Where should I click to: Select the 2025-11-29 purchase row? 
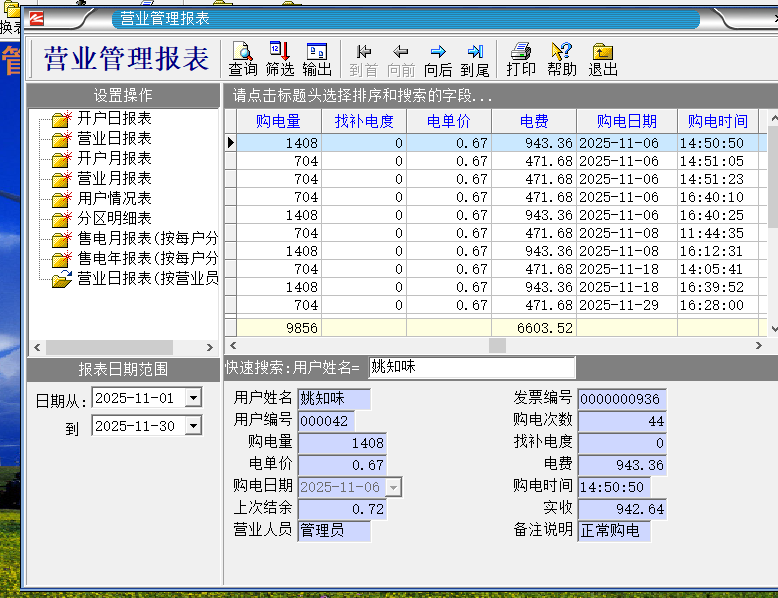[x=500, y=305]
